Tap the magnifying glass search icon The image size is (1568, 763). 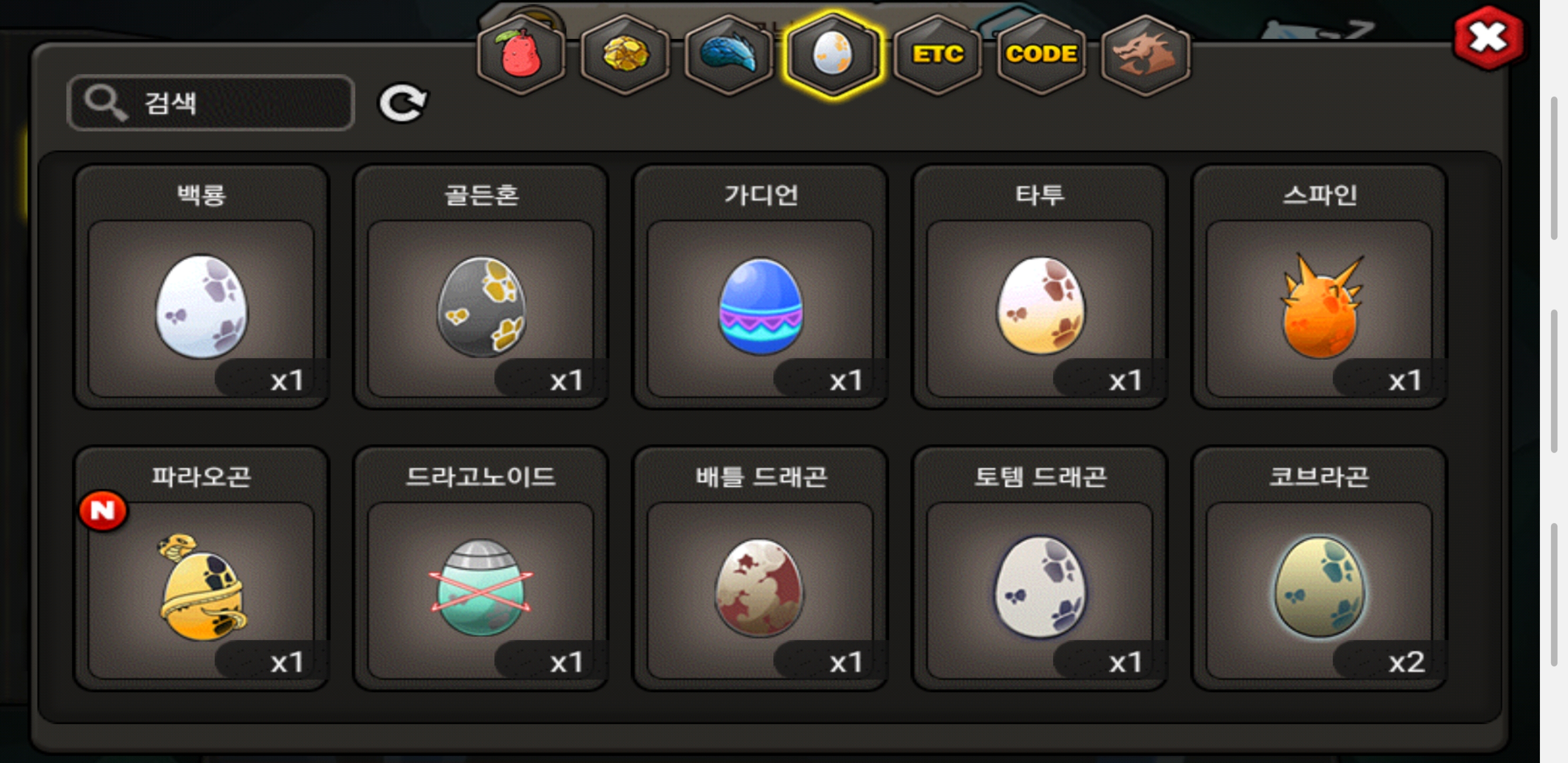(105, 102)
